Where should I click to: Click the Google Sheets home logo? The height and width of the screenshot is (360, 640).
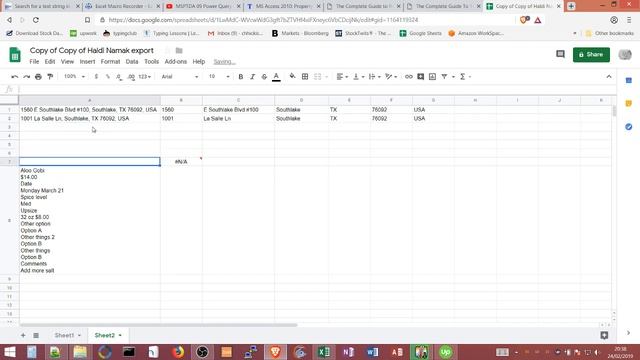(15, 55)
